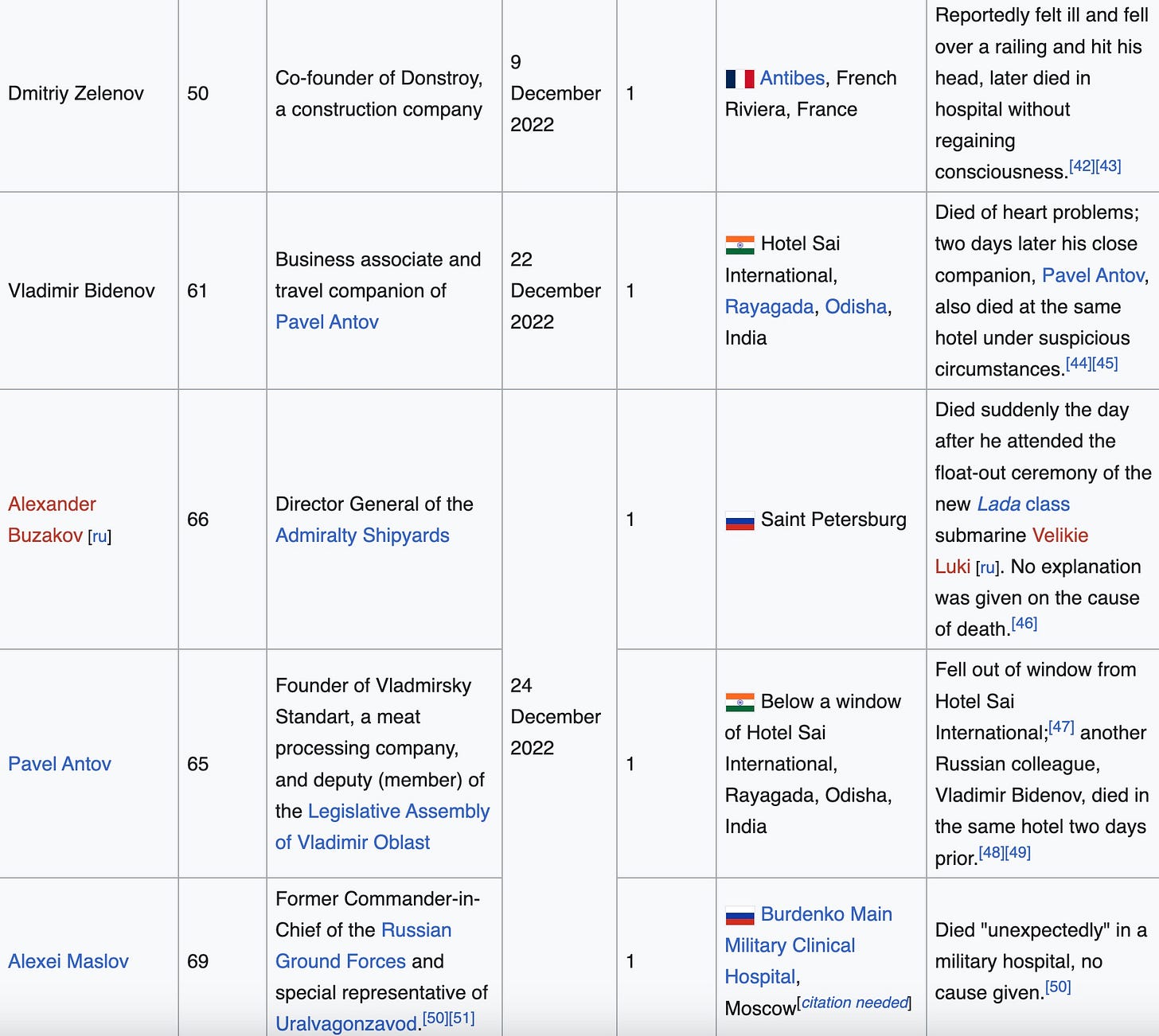Open citation [48] after 'prior'
Viewport: 1159px width, 1036px height.
point(991,852)
